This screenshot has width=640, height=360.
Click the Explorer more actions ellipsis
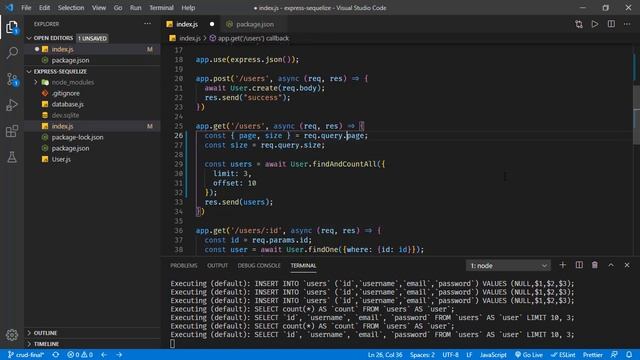click(147, 24)
